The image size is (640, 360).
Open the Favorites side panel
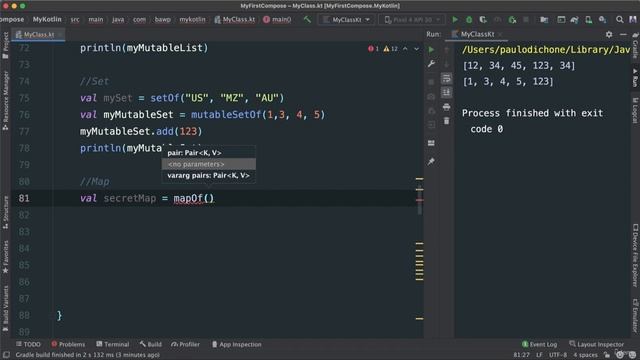[5, 257]
